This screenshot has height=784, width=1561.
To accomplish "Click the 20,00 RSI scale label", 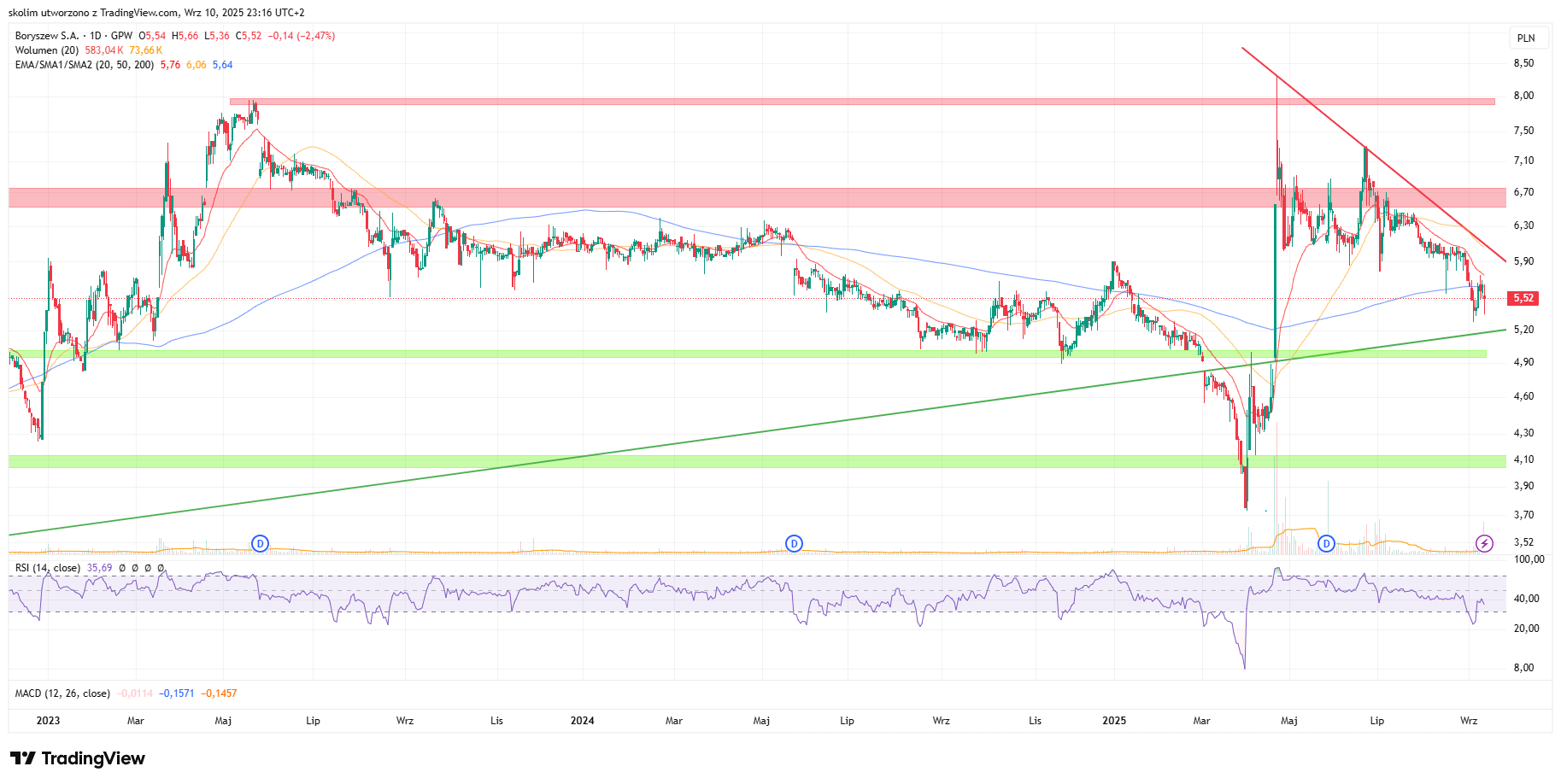I will tap(1526, 629).
